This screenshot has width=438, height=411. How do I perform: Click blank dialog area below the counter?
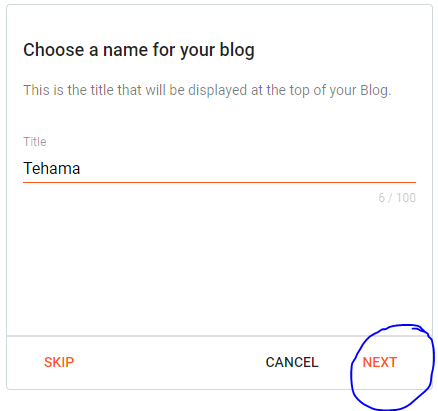[x=219, y=267]
